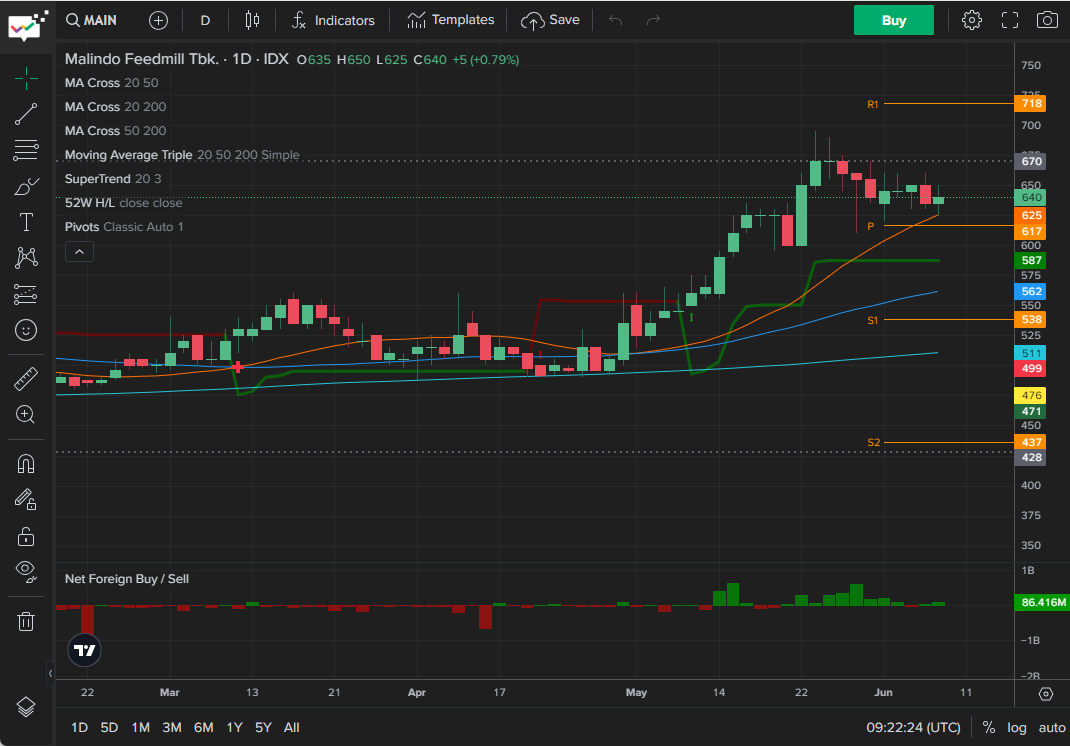Select the 3M time range

171,727
